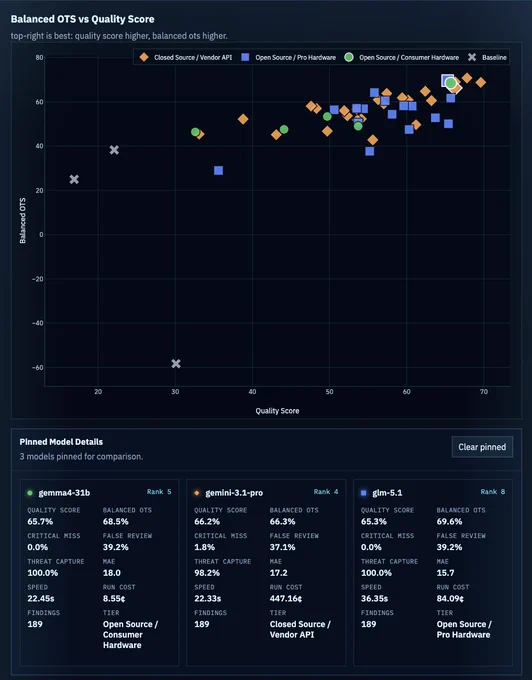Image resolution: width=532 pixels, height=680 pixels.
Task: Click the 37.1% false review value
Action: (283, 547)
